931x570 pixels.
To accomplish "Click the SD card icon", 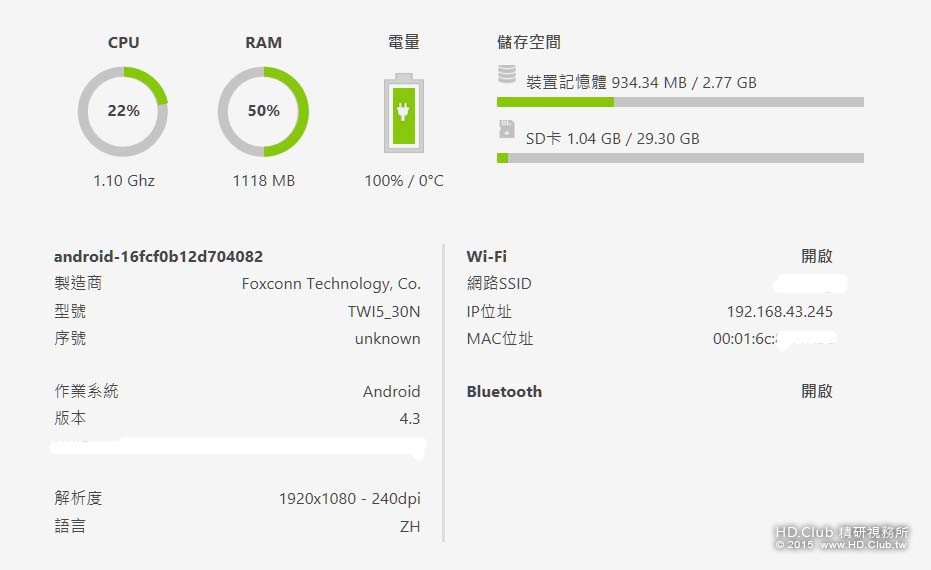I will click(506, 129).
